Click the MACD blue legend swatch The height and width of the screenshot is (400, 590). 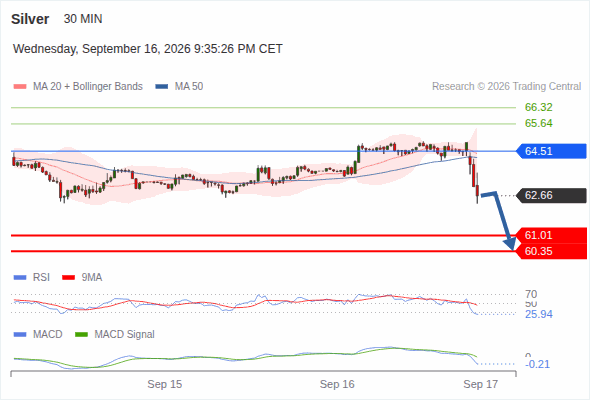click(x=20, y=335)
